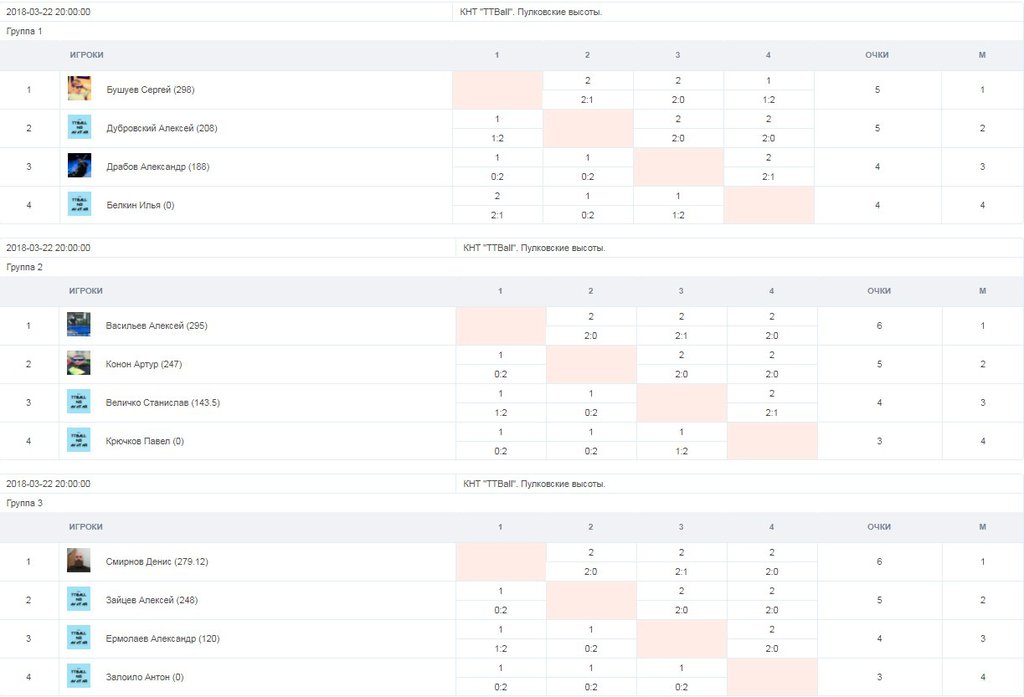The width and height of the screenshot is (1024, 697).
Task: Click Белкин Илья's placeholder avatar icon
Action: pyautogui.click(x=79, y=204)
